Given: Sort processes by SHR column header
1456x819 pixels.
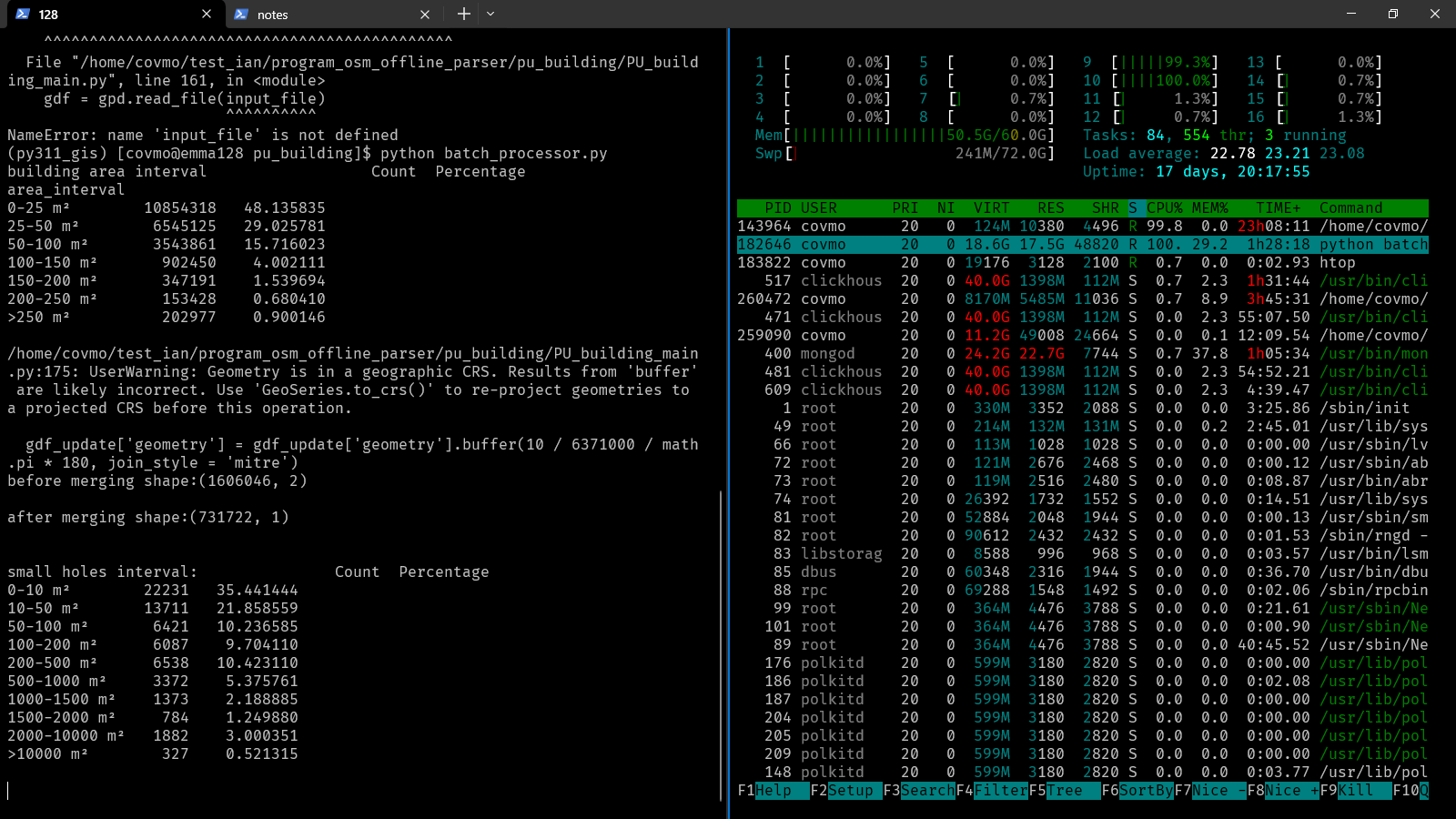Looking at the screenshot, I should coord(1106,208).
